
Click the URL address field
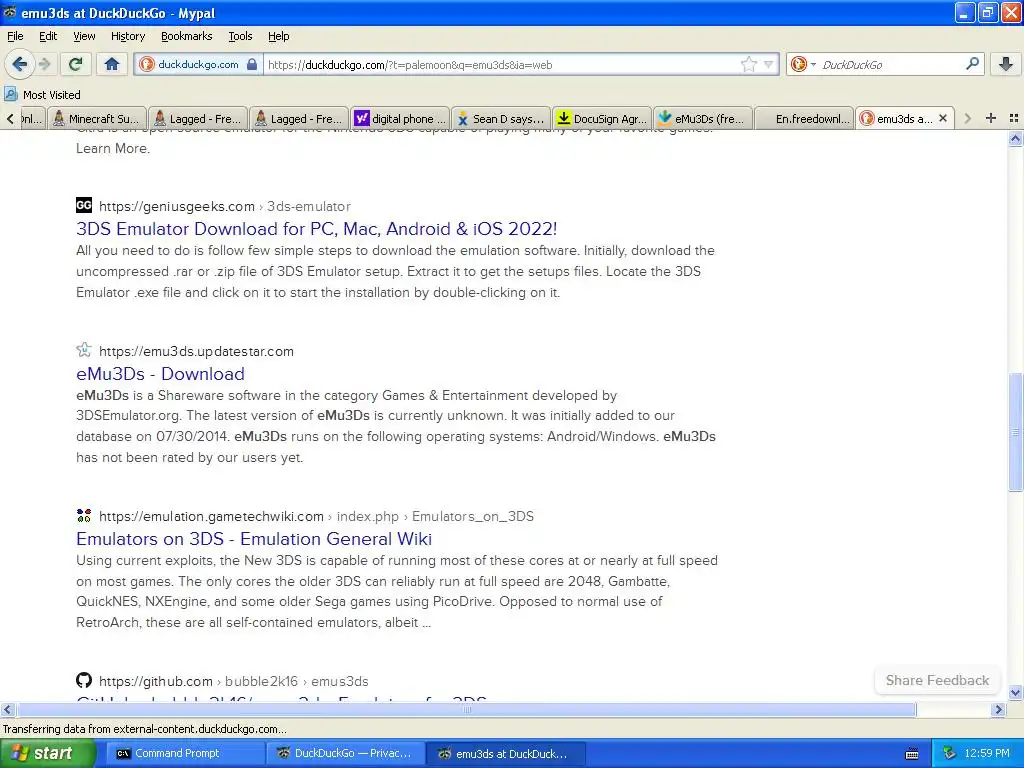tap(502, 65)
